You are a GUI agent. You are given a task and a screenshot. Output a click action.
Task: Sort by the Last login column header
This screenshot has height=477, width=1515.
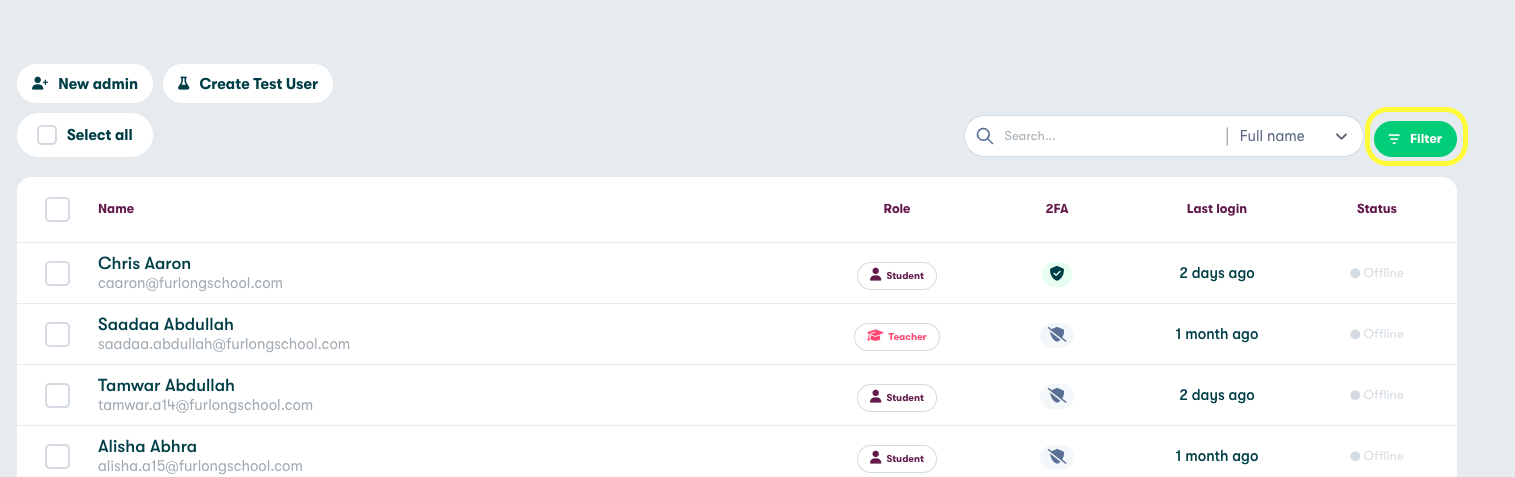pos(1216,209)
